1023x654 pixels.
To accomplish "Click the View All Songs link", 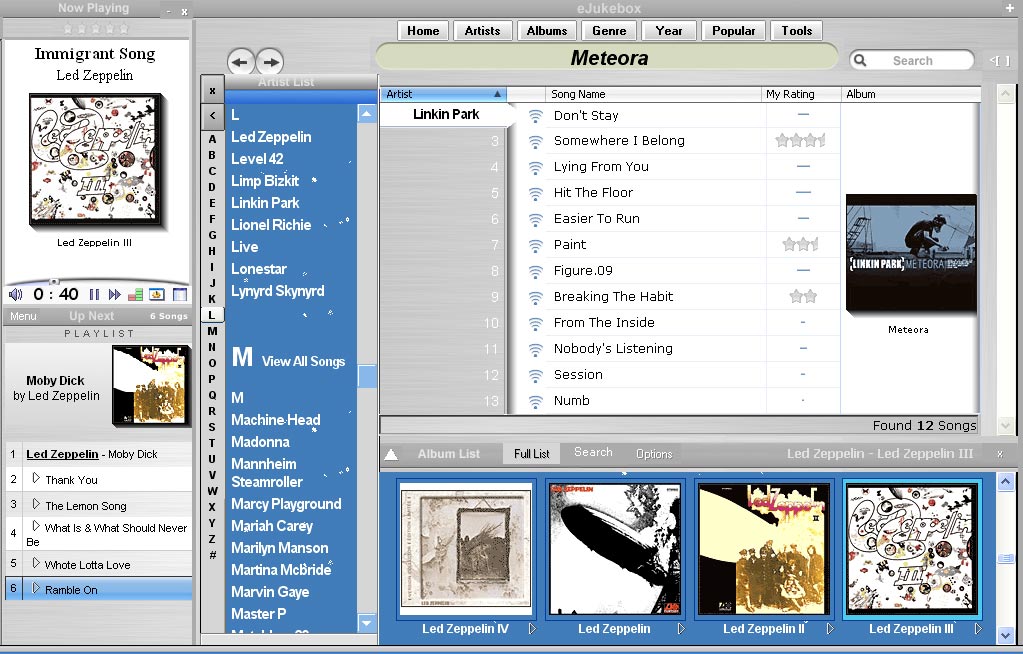I will point(303,361).
